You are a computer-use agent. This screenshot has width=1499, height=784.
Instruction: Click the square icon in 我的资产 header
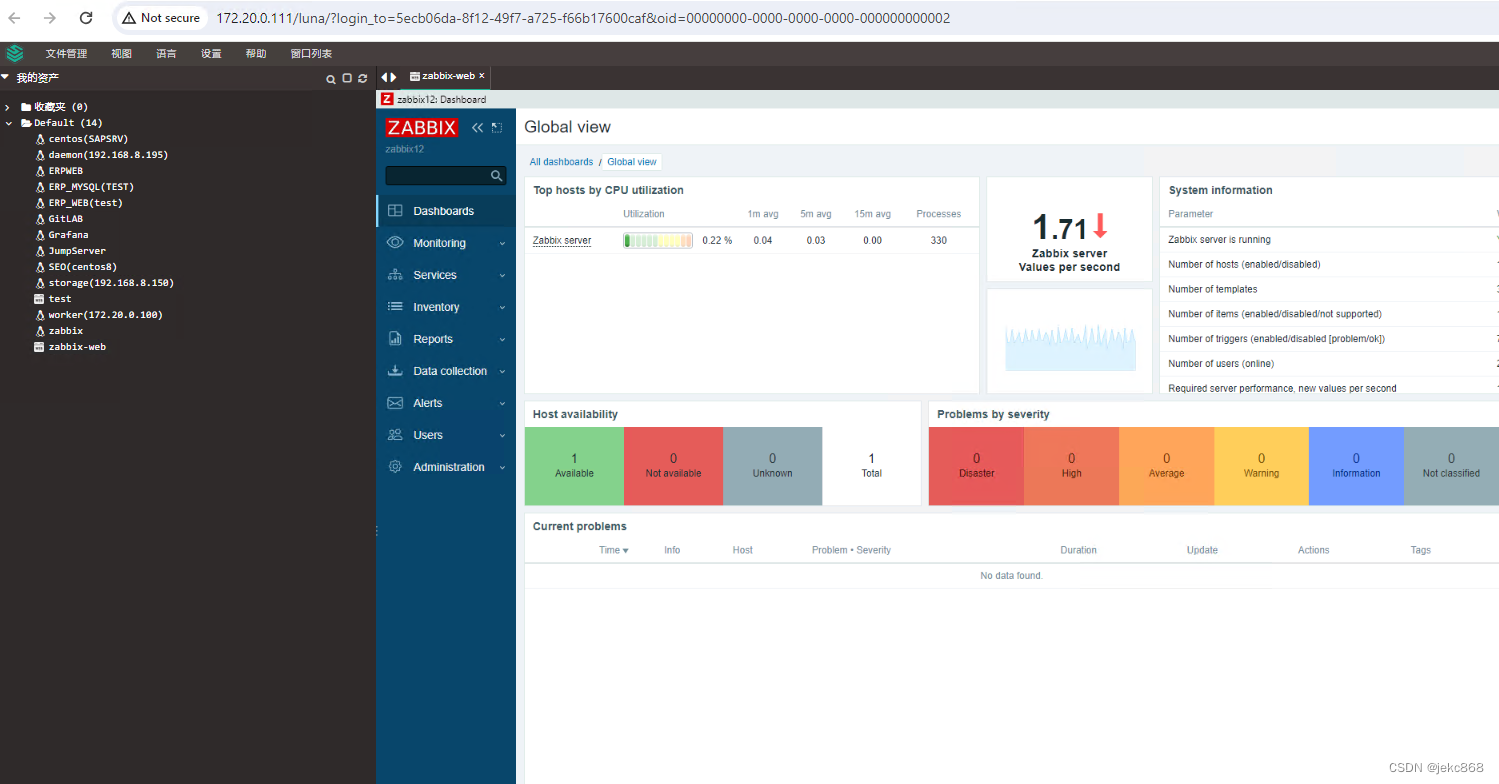point(347,78)
